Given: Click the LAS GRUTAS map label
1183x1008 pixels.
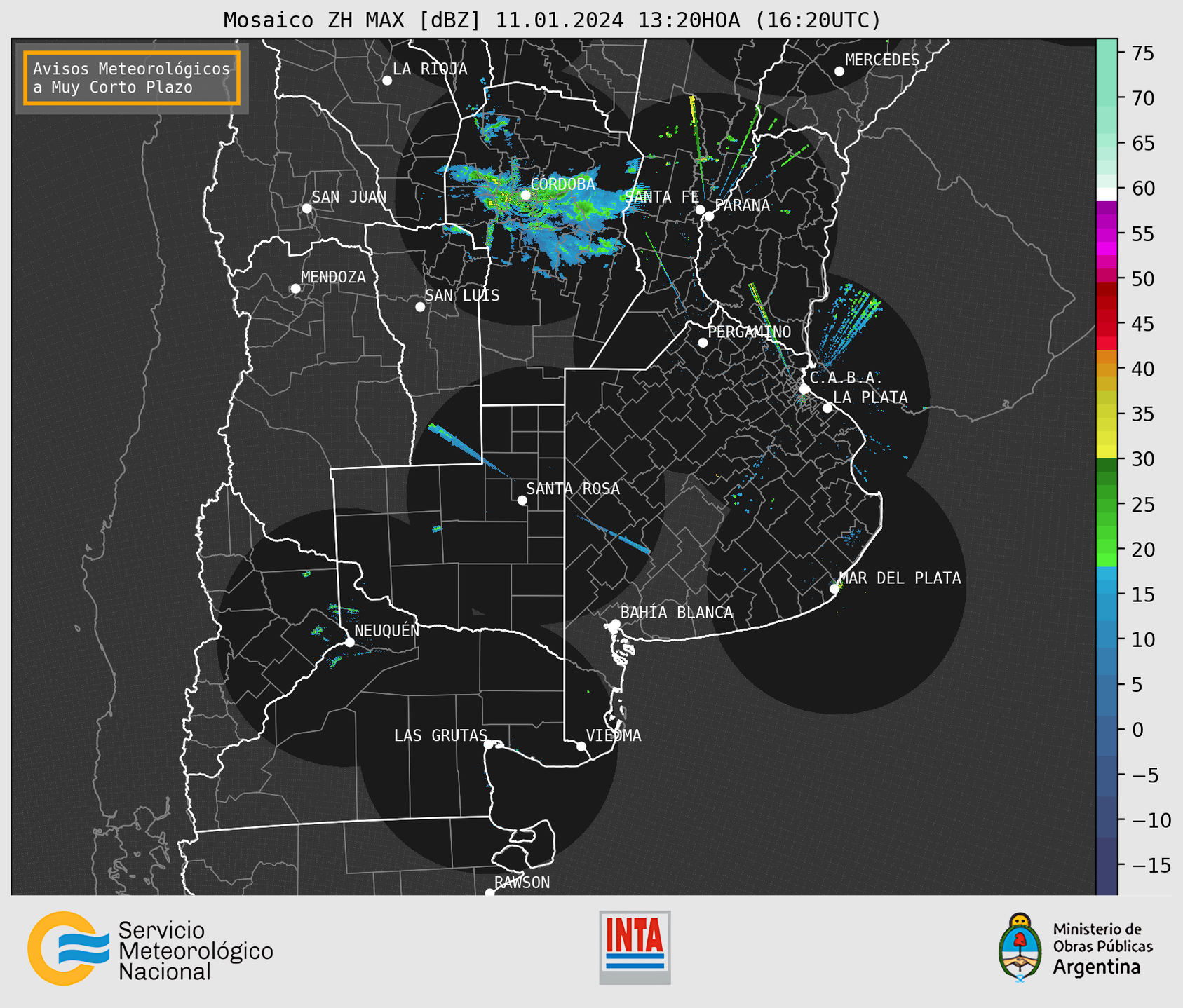Looking at the screenshot, I should (440, 735).
